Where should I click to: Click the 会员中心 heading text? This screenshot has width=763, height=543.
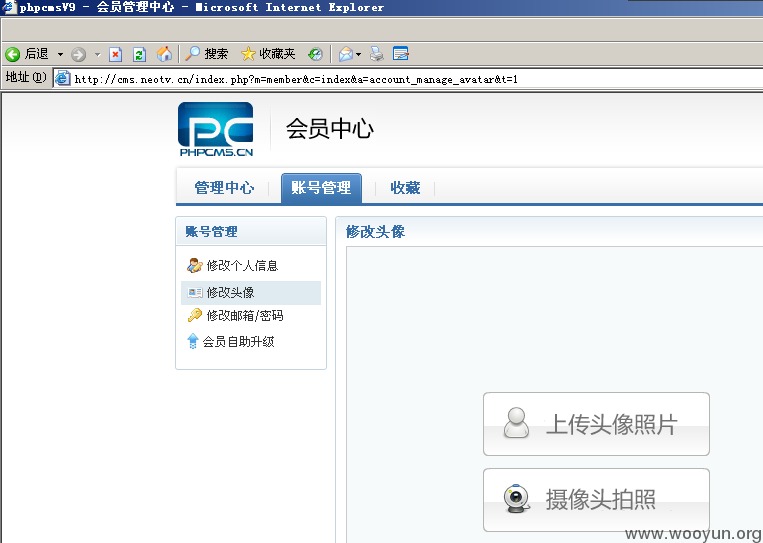(330, 129)
